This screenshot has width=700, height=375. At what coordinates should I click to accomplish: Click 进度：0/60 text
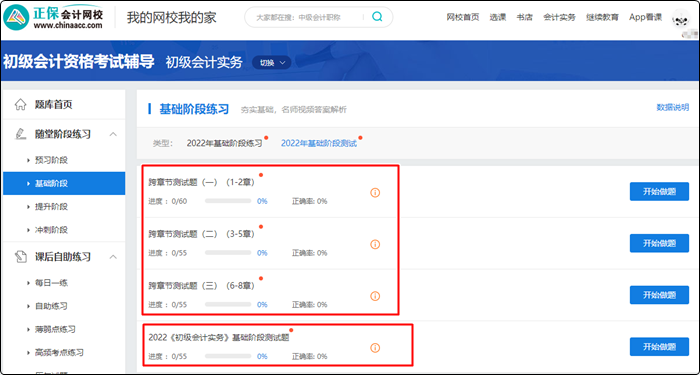(x=168, y=201)
